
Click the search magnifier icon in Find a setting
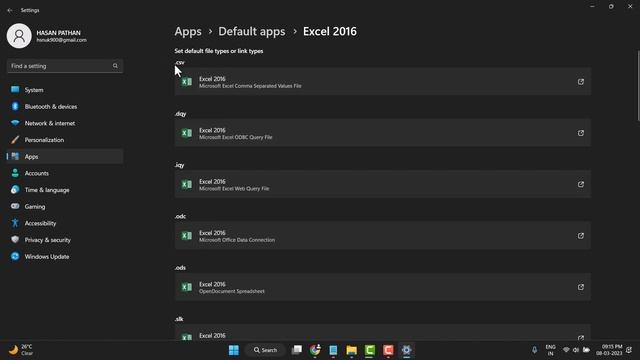[115, 66]
